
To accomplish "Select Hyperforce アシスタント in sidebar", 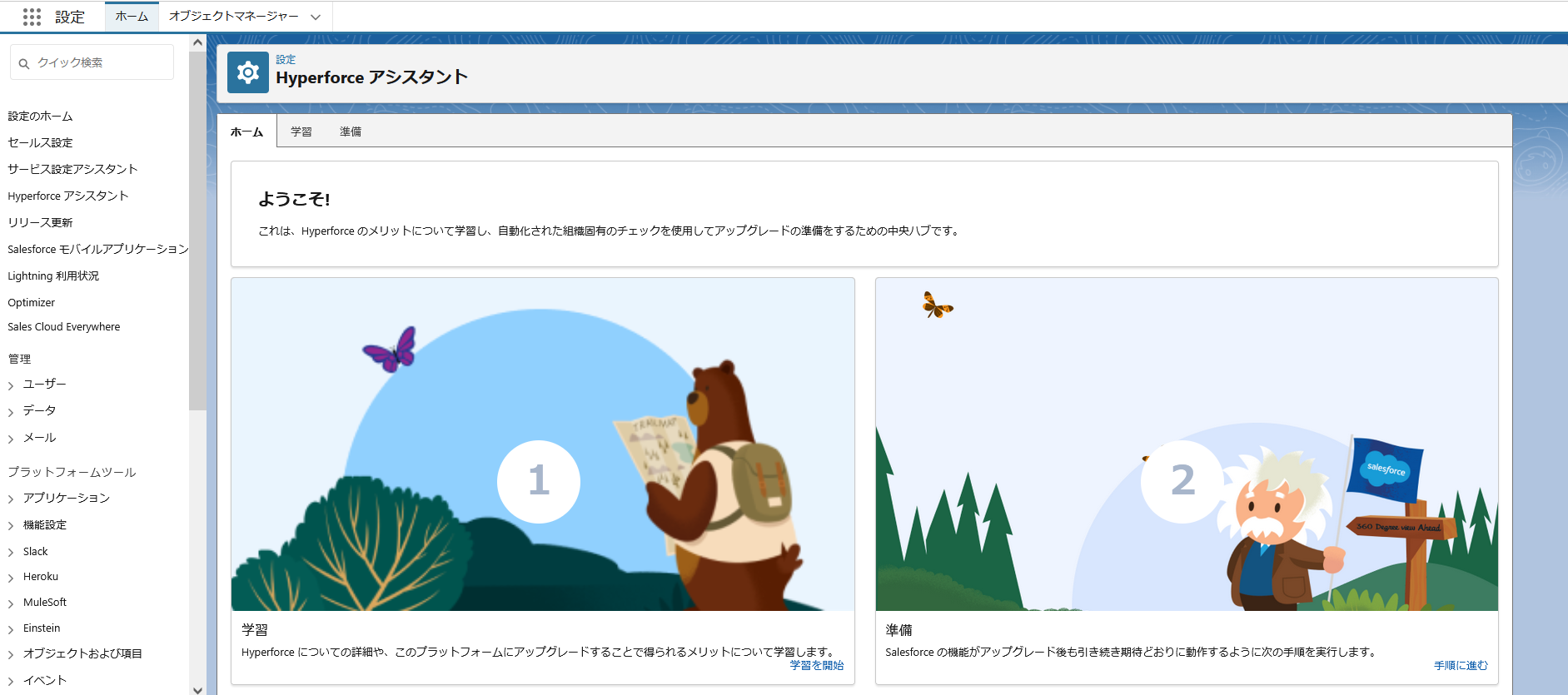I will [68, 196].
